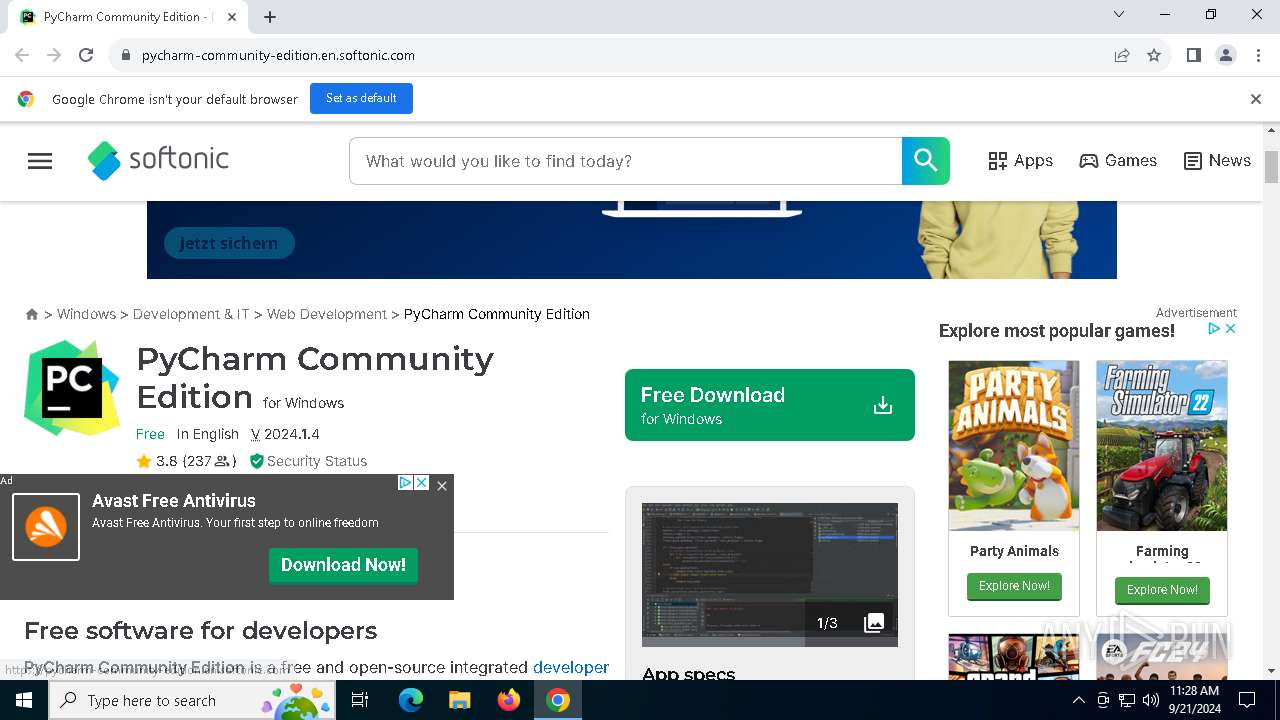Click the PyCharm app logo
Viewport: 1280px width, 720px height.
tap(72, 388)
